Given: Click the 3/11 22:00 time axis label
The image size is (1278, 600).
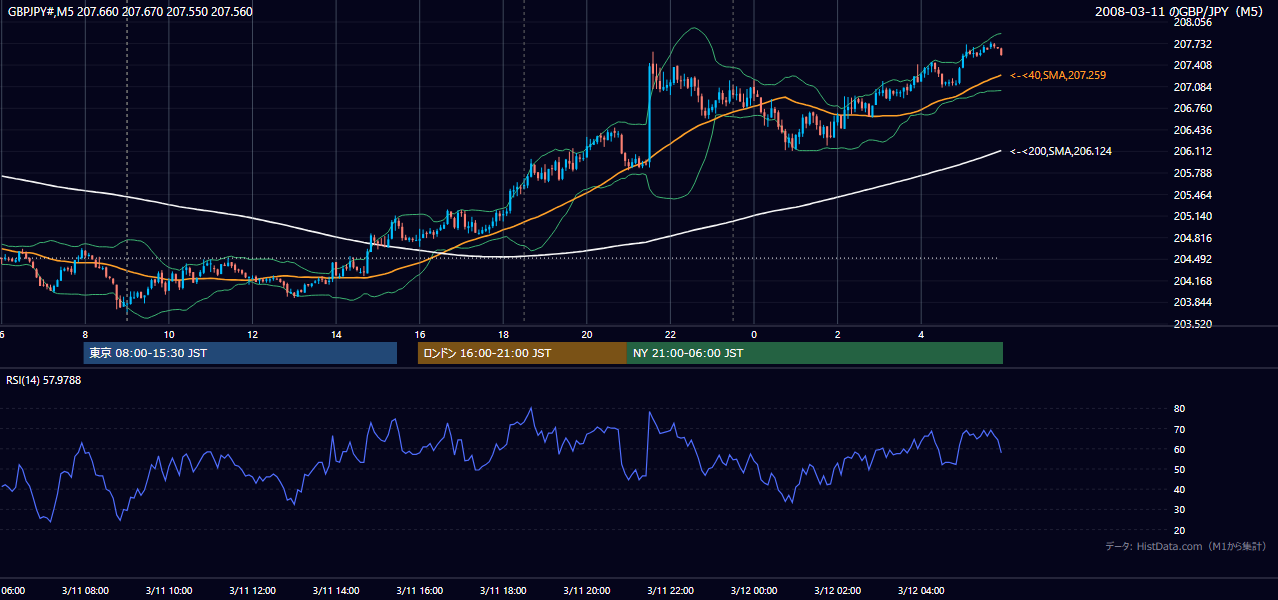Looking at the screenshot, I should click(x=670, y=591).
